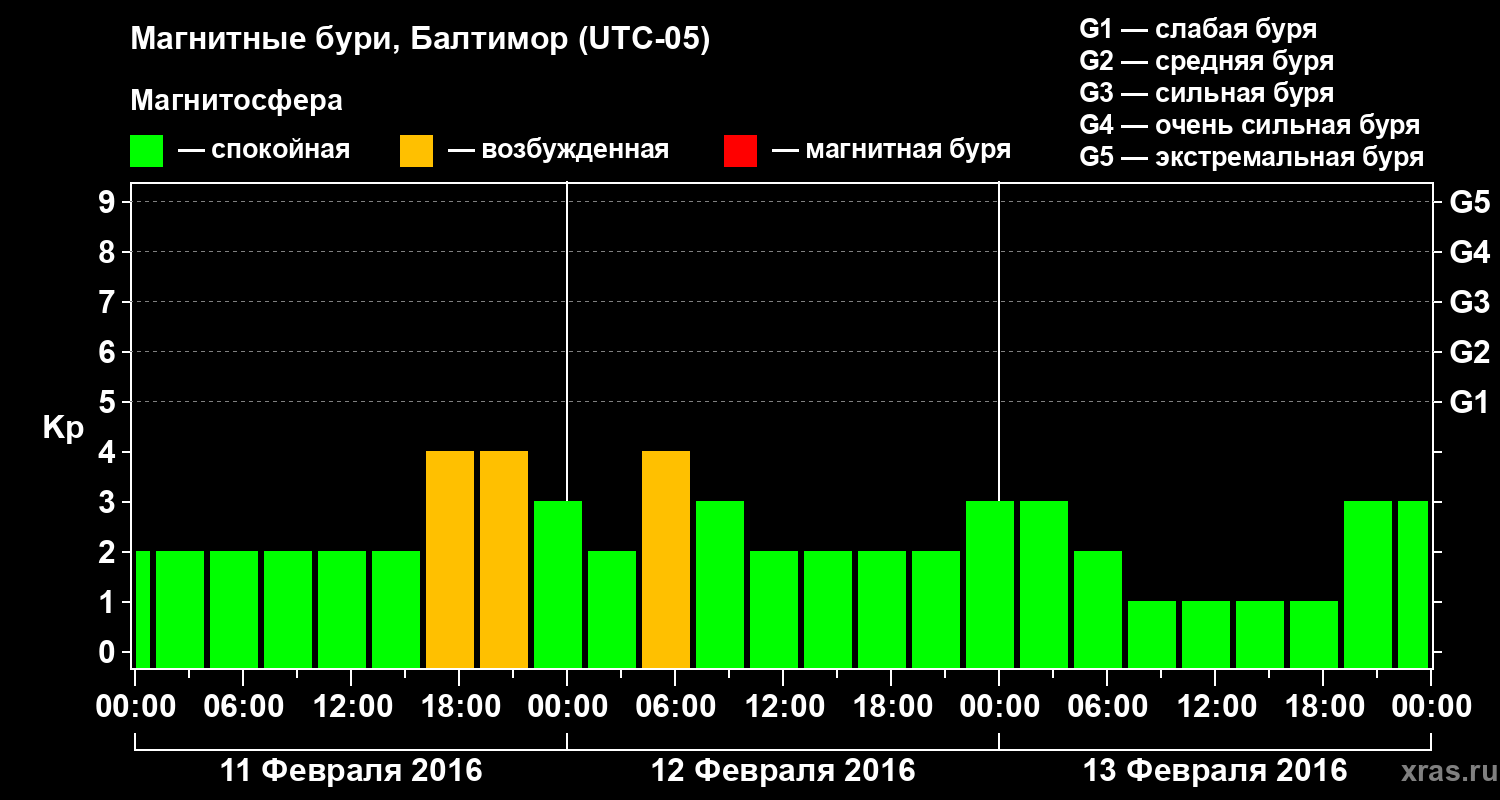Click the '18:00' time label under 11 February

tap(459, 706)
